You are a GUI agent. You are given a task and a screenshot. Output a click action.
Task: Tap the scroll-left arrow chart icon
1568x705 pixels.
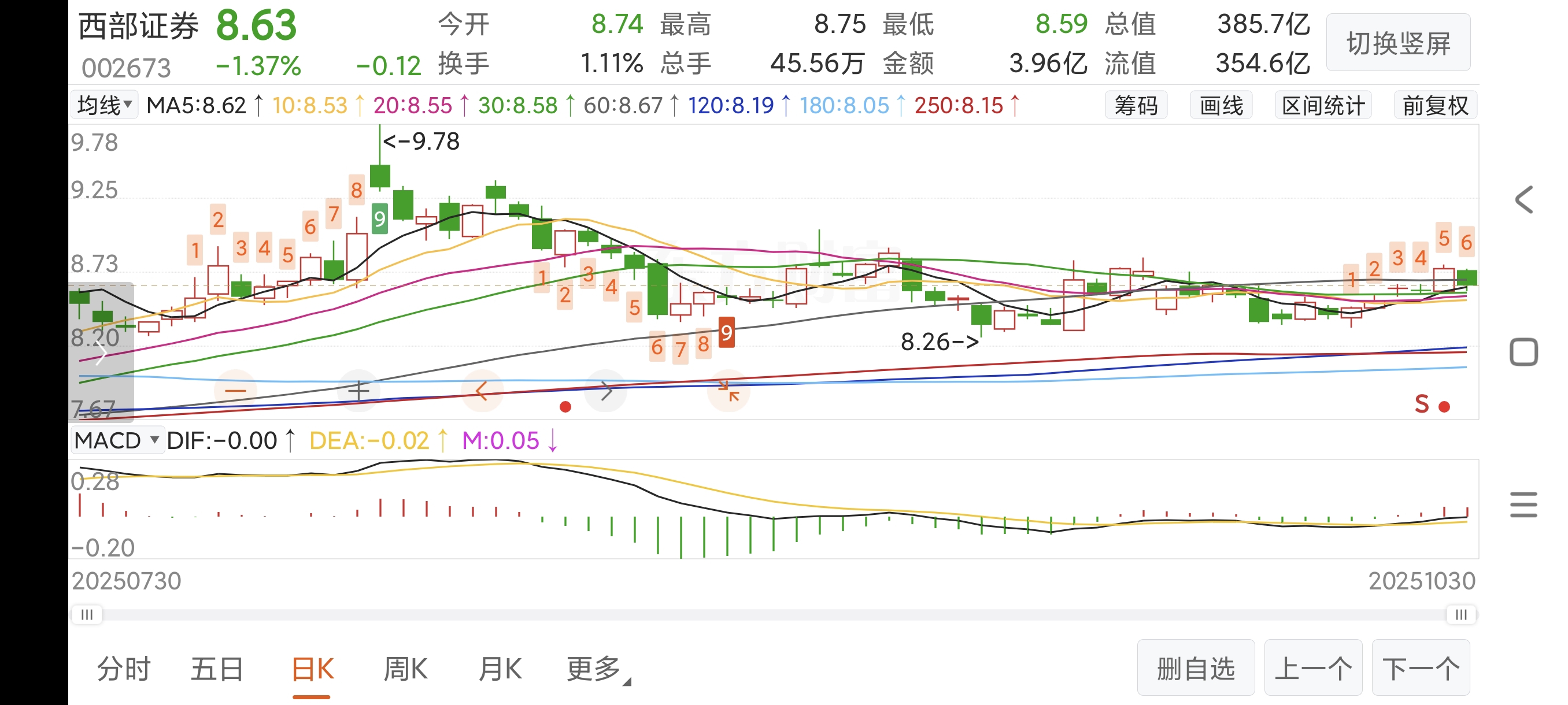coord(482,391)
